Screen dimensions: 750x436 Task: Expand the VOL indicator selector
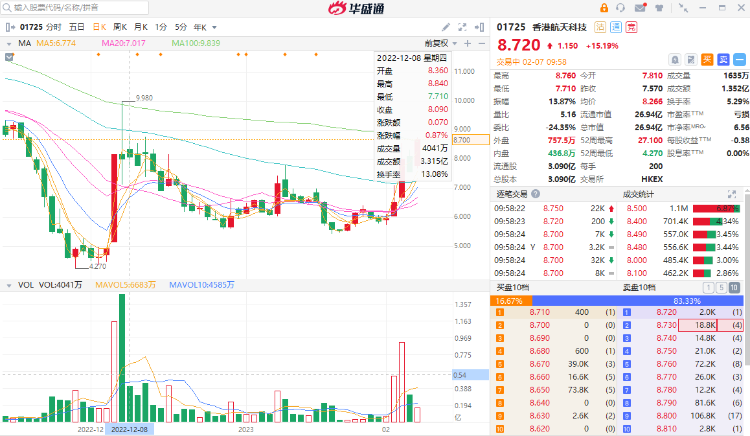[9, 286]
